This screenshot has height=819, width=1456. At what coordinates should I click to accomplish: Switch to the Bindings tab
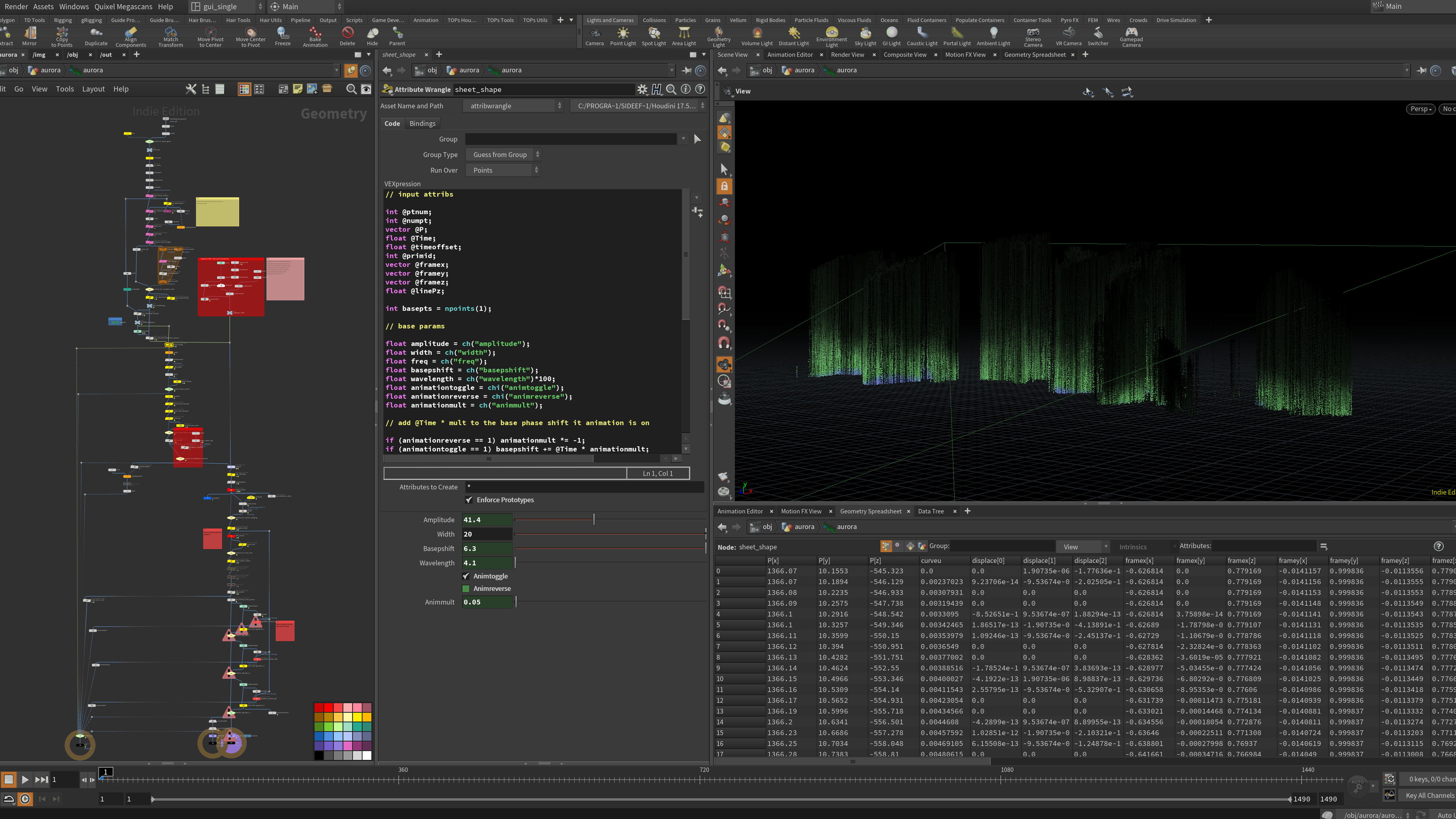(x=422, y=123)
